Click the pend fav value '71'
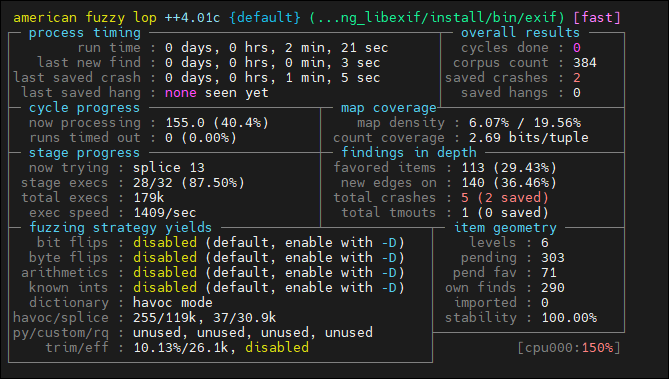The image size is (669, 379). click(548, 273)
